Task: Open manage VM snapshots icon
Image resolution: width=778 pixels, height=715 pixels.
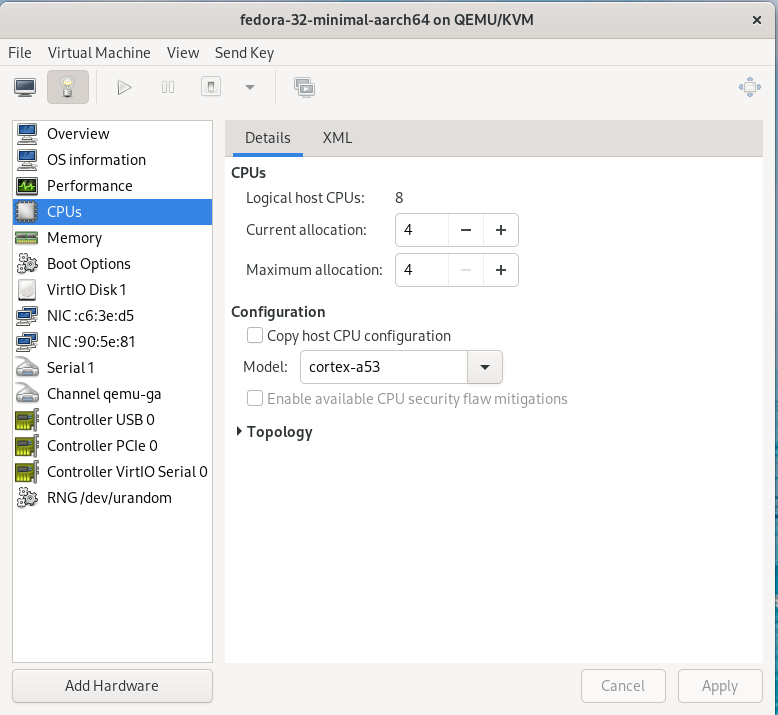Action: click(304, 87)
